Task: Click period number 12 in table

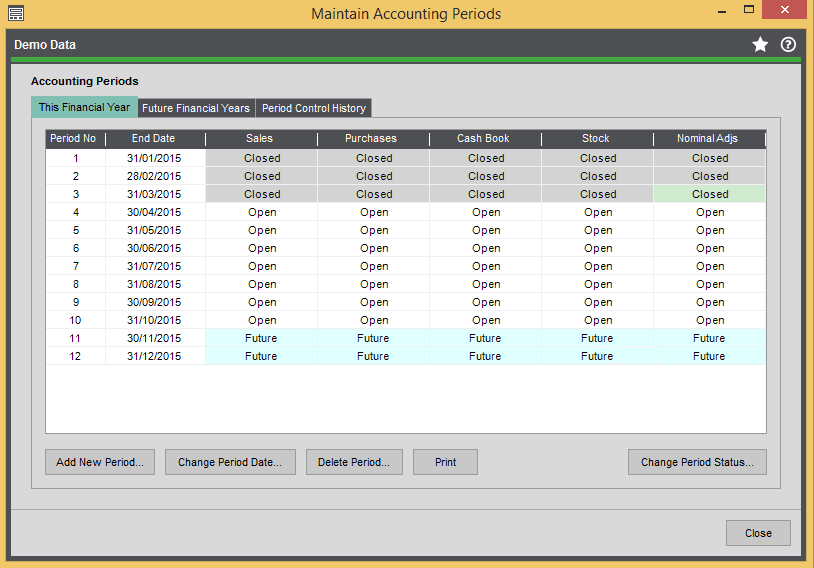Action: coord(76,356)
